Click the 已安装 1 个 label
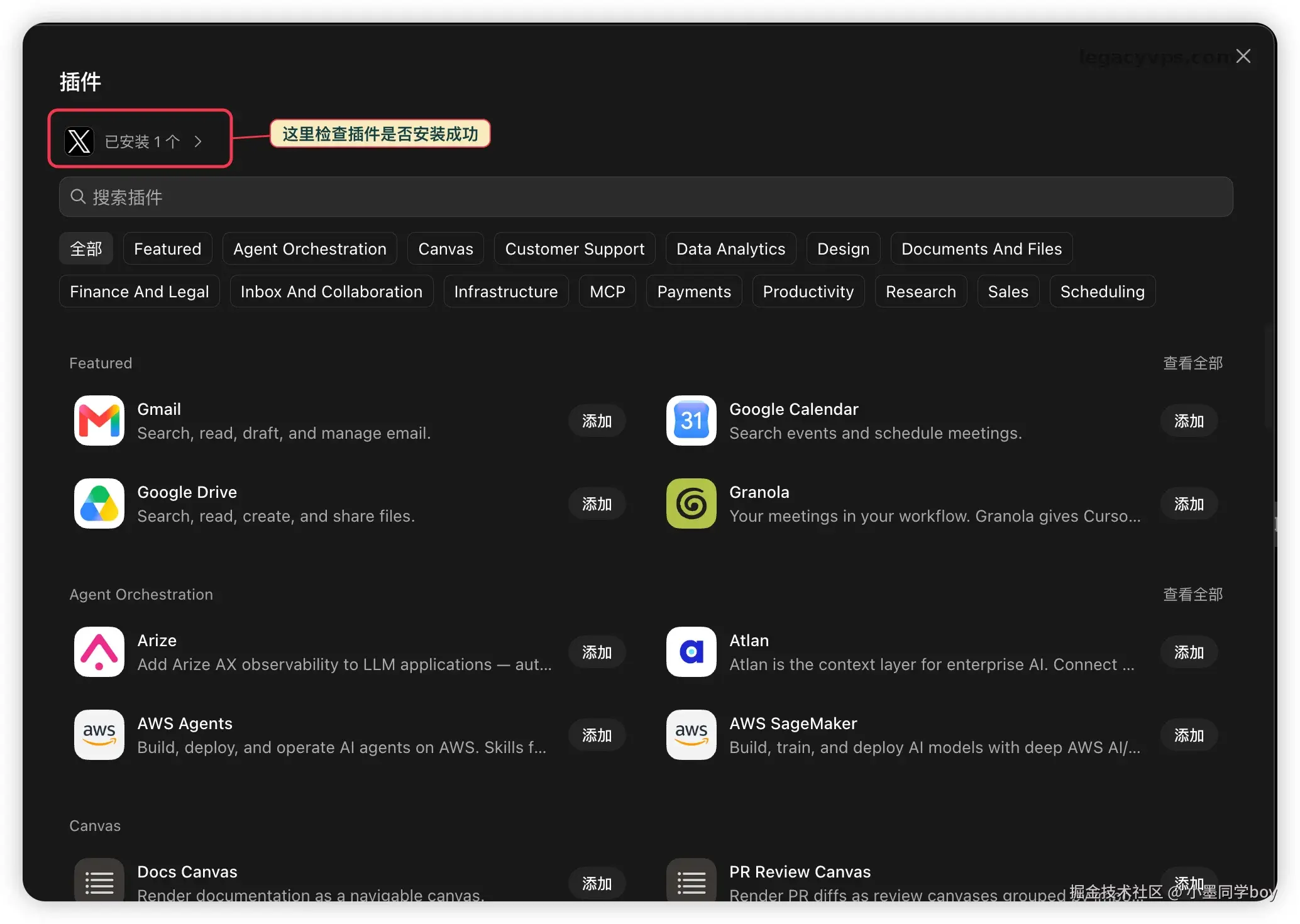1300x924 pixels. (x=143, y=141)
